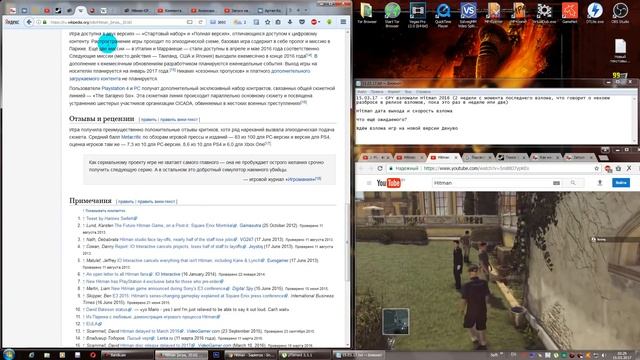Open DTLite.exe lightning bolt shortcut
640x360 pixels.
pos(595,12)
